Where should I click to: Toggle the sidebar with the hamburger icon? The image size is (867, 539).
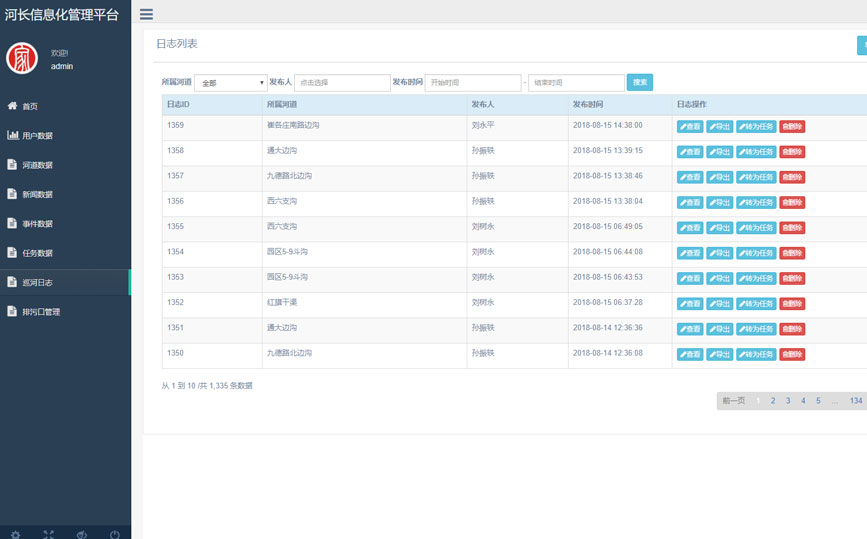tap(146, 14)
